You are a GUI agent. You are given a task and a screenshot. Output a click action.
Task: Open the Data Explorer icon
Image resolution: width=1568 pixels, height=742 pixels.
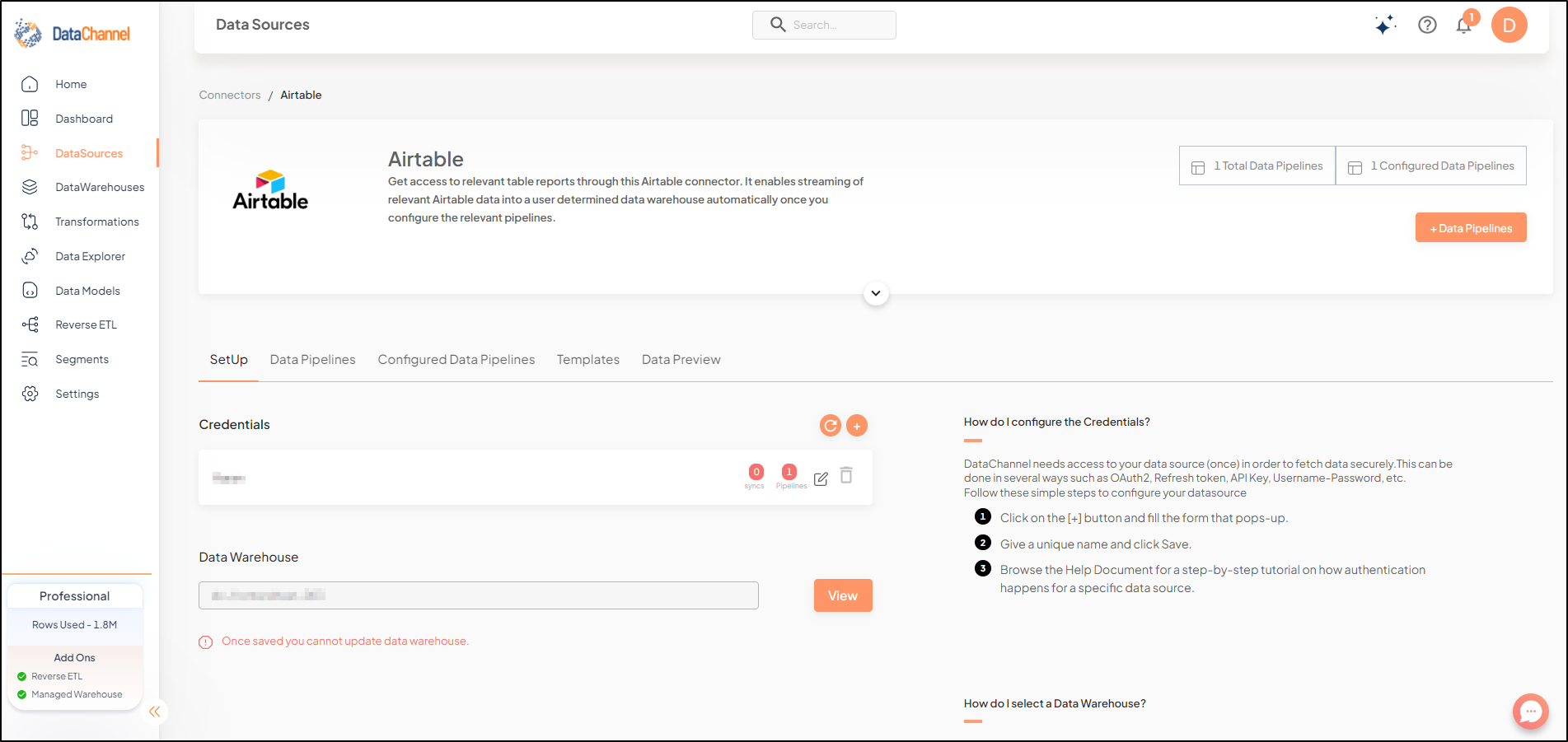click(30, 256)
